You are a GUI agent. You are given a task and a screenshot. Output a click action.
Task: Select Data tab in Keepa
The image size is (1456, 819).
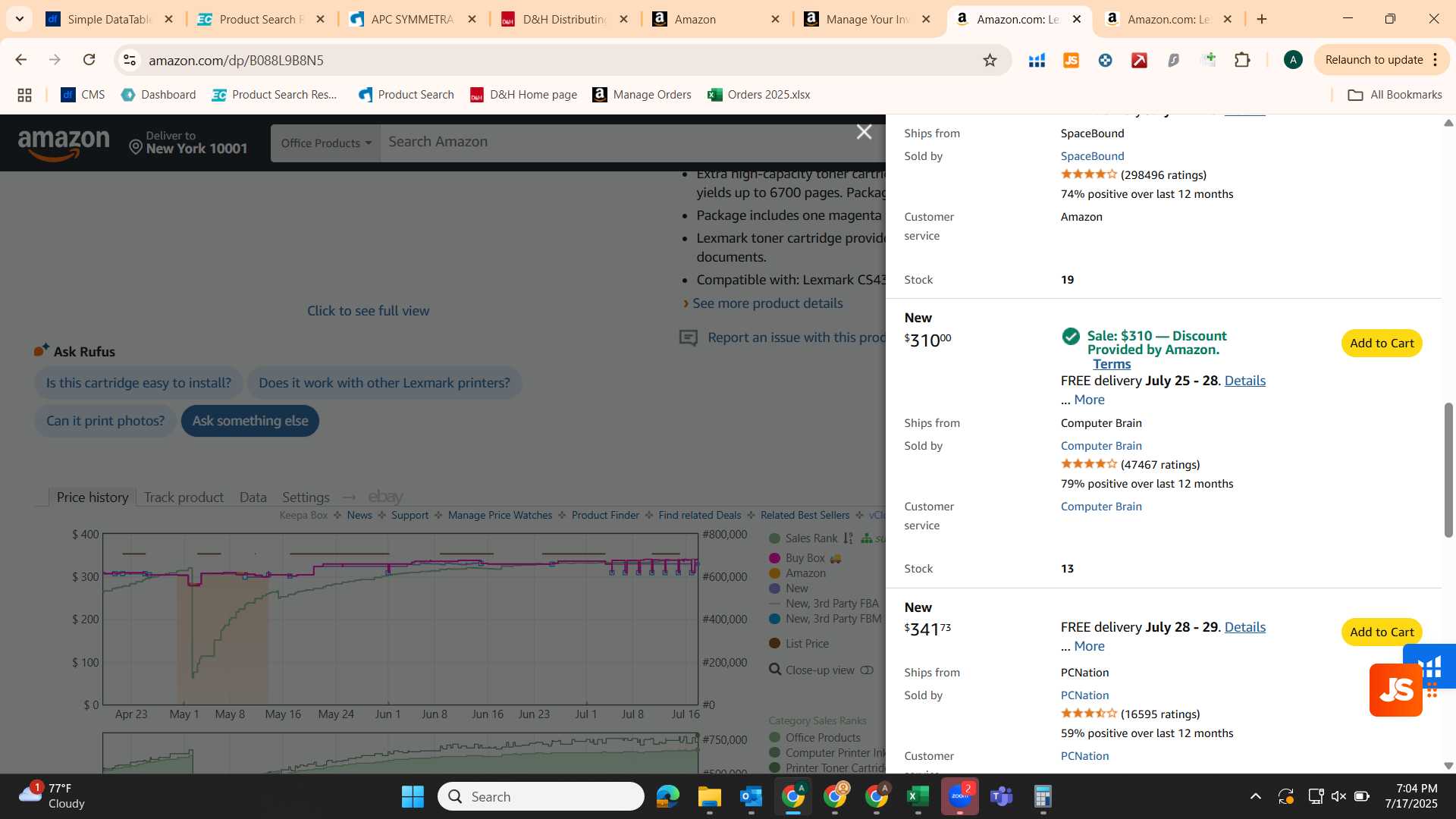(x=253, y=497)
